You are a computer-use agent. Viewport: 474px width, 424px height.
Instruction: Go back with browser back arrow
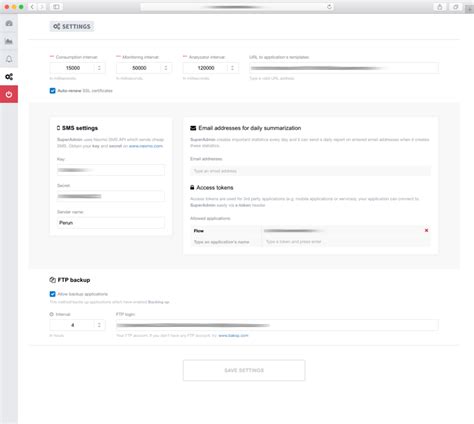pyautogui.click(x=32, y=7)
